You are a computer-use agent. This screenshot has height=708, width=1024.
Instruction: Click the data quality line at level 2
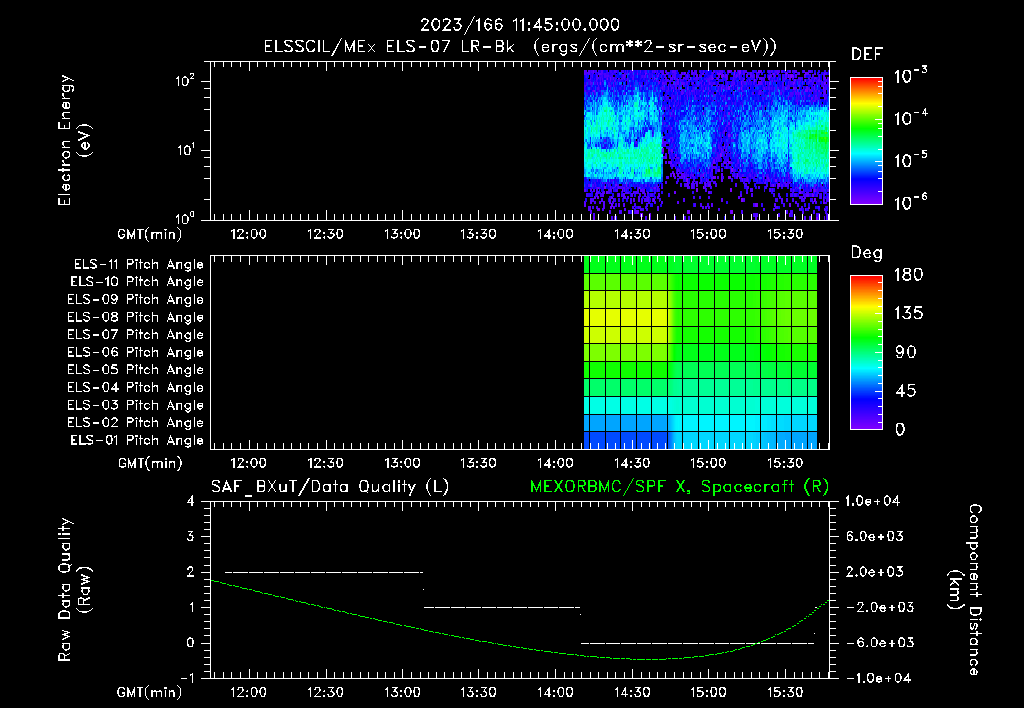click(324, 572)
